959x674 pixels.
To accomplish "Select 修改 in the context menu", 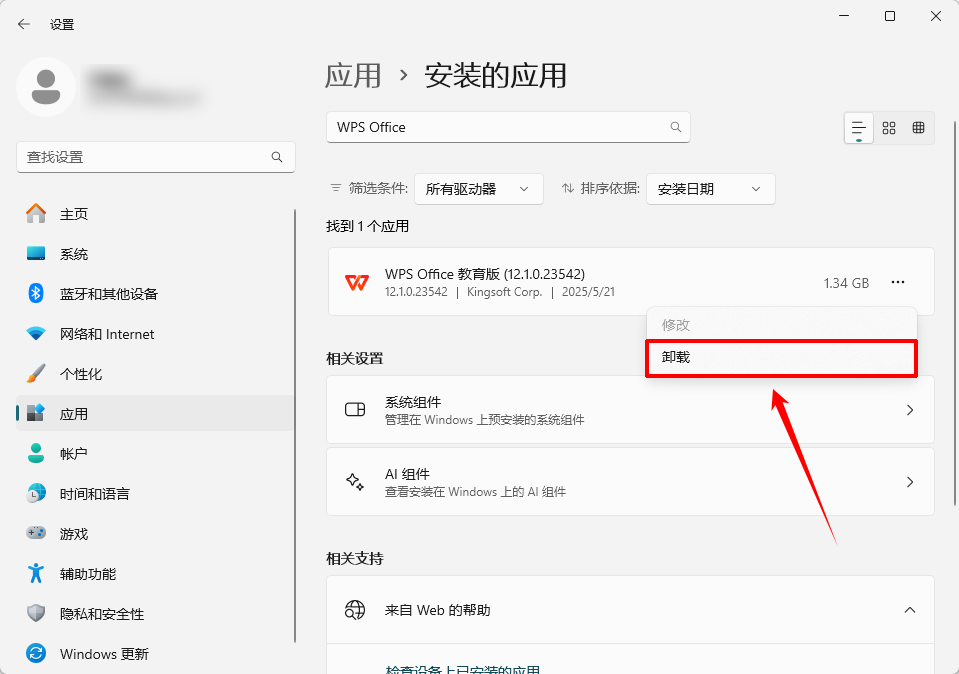I will pos(781,325).
